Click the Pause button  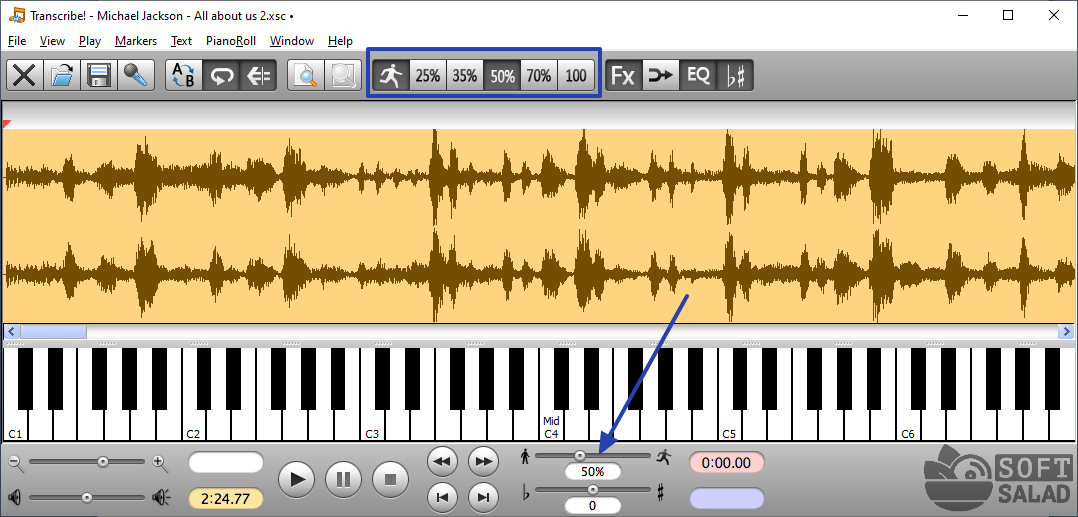pos(344,478)
